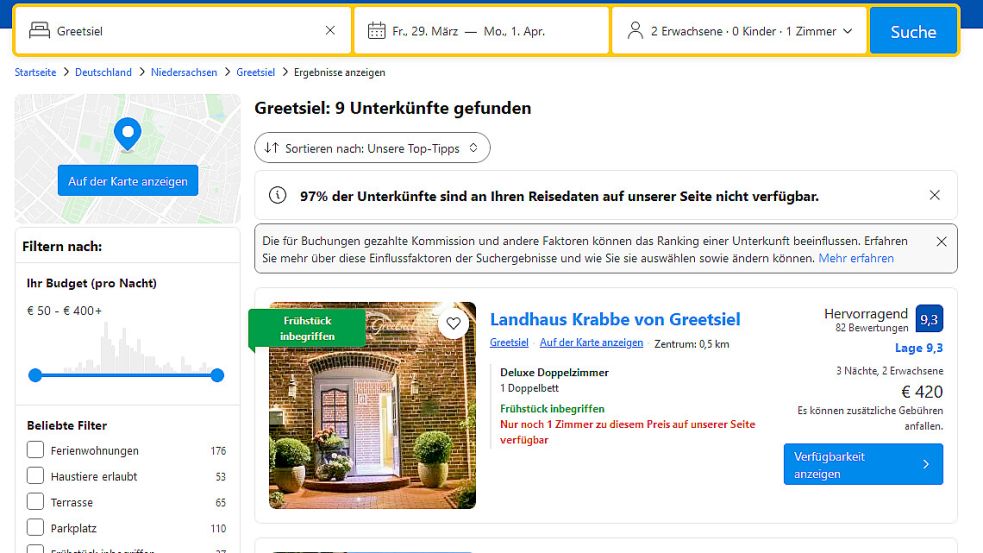Image resolution: width=983 pixels, height=553 pixels.
Task: Select the maximum budget slider handle
Action: click(217, 375)
